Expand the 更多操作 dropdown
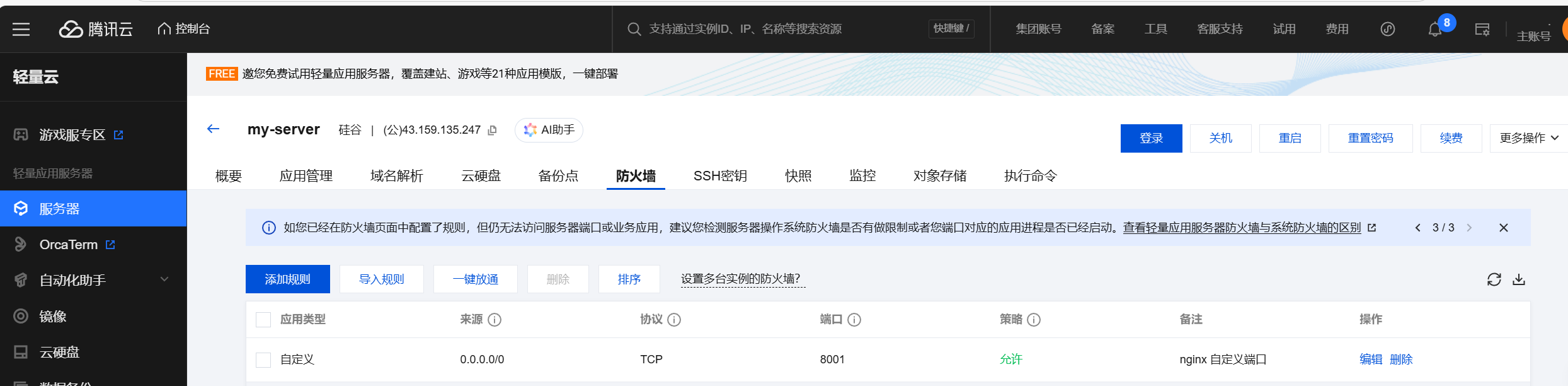The width and height of the screenshot is (1568, 386). click(x=1529, y=138)
